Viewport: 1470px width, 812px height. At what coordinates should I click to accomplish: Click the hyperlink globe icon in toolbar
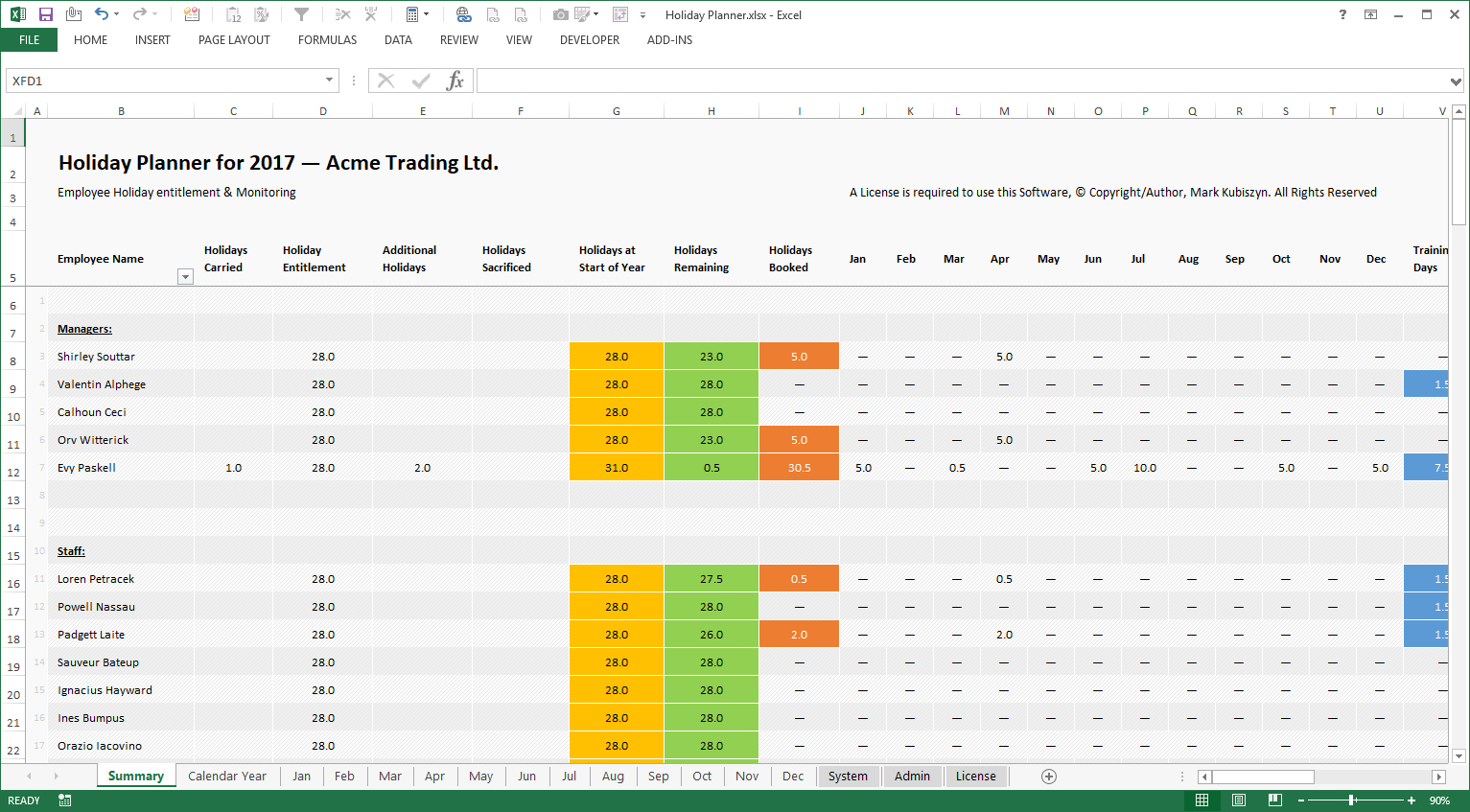click(x=463, y=14)
